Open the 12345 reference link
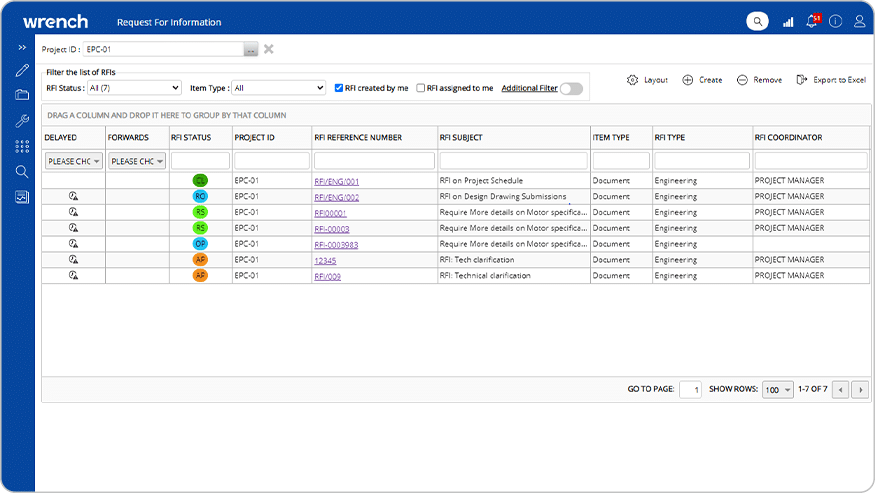 (x=325, y=260)
